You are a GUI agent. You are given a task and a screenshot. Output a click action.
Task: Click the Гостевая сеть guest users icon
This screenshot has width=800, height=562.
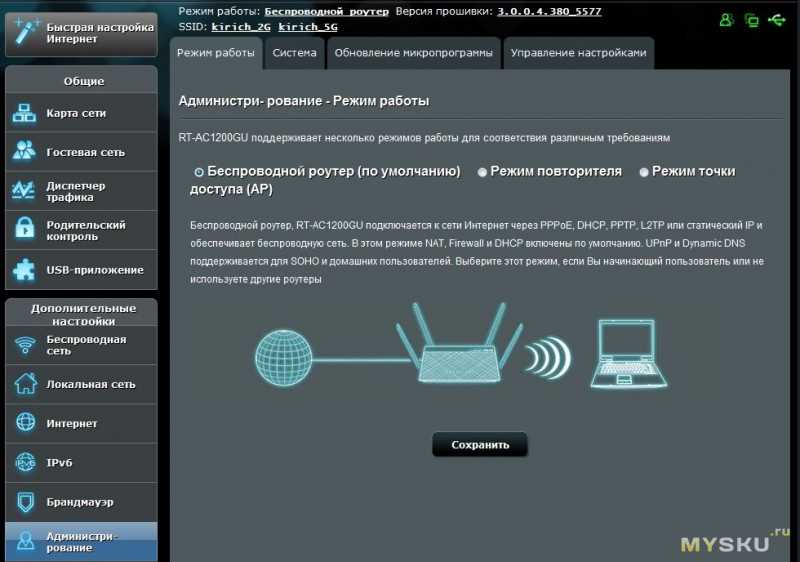pos(24,151)
